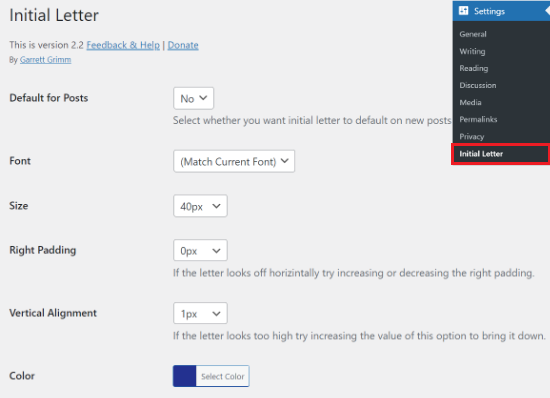Click the right padding help description text
Screen dimensions: 550x398
(354, 273)
